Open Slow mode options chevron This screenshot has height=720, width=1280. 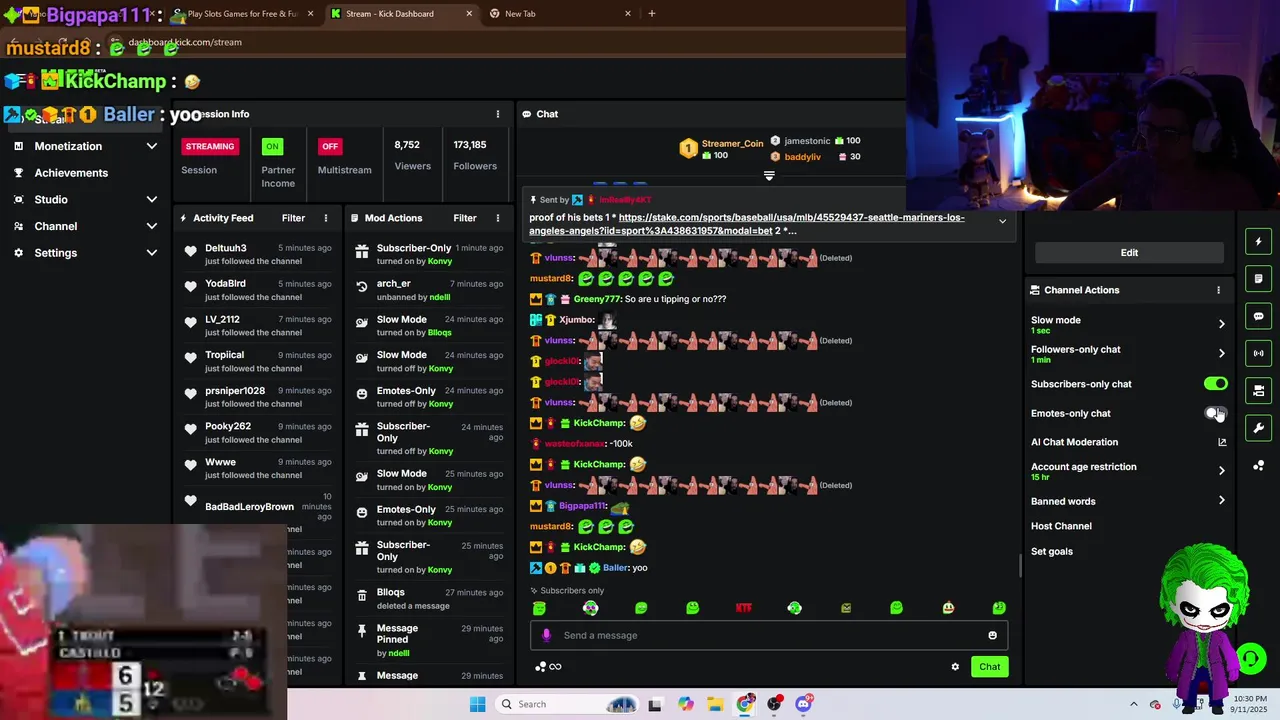click(1221, 323)
